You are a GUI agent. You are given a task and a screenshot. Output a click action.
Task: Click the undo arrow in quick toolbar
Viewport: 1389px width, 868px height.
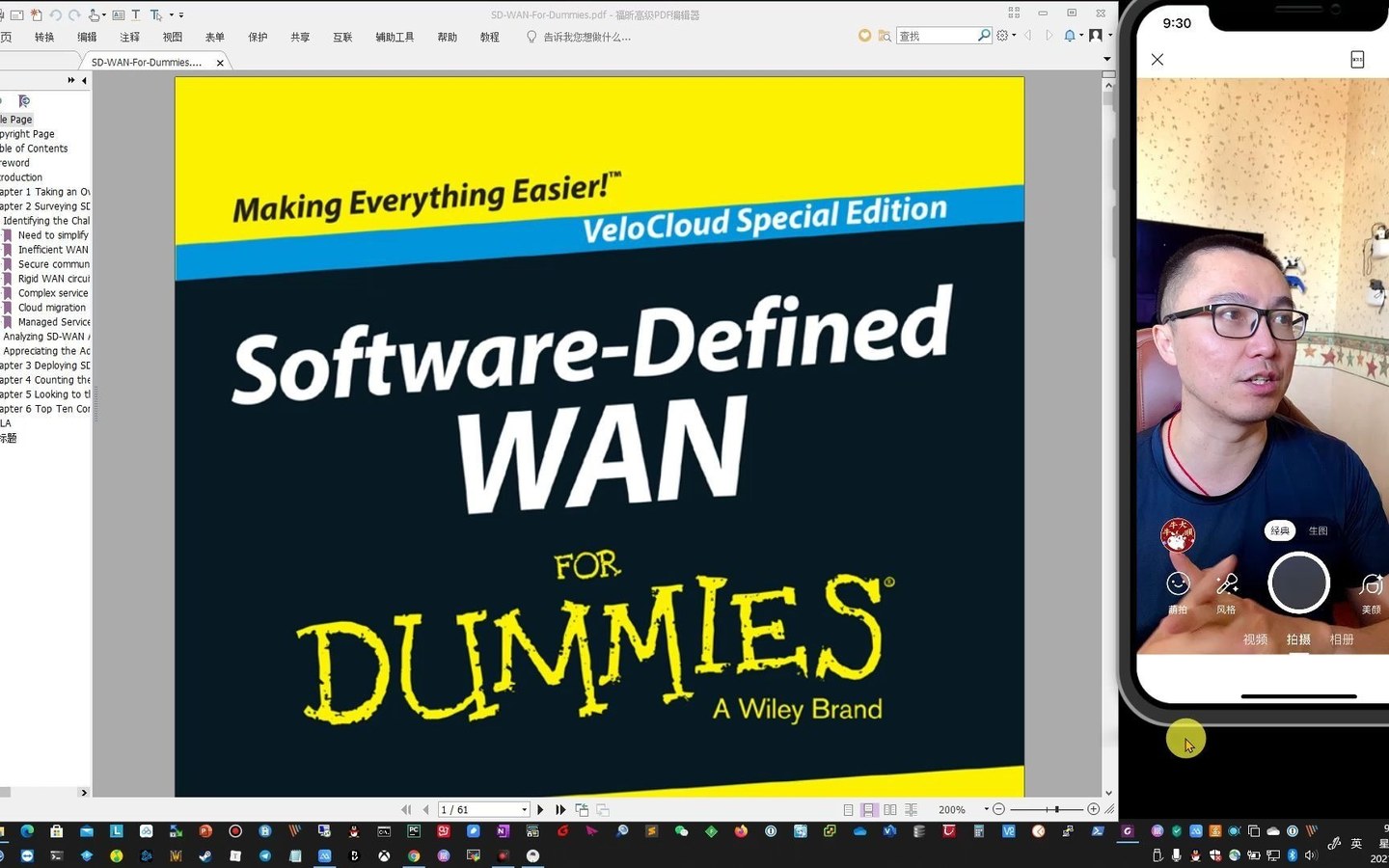(x=56, y=14)
